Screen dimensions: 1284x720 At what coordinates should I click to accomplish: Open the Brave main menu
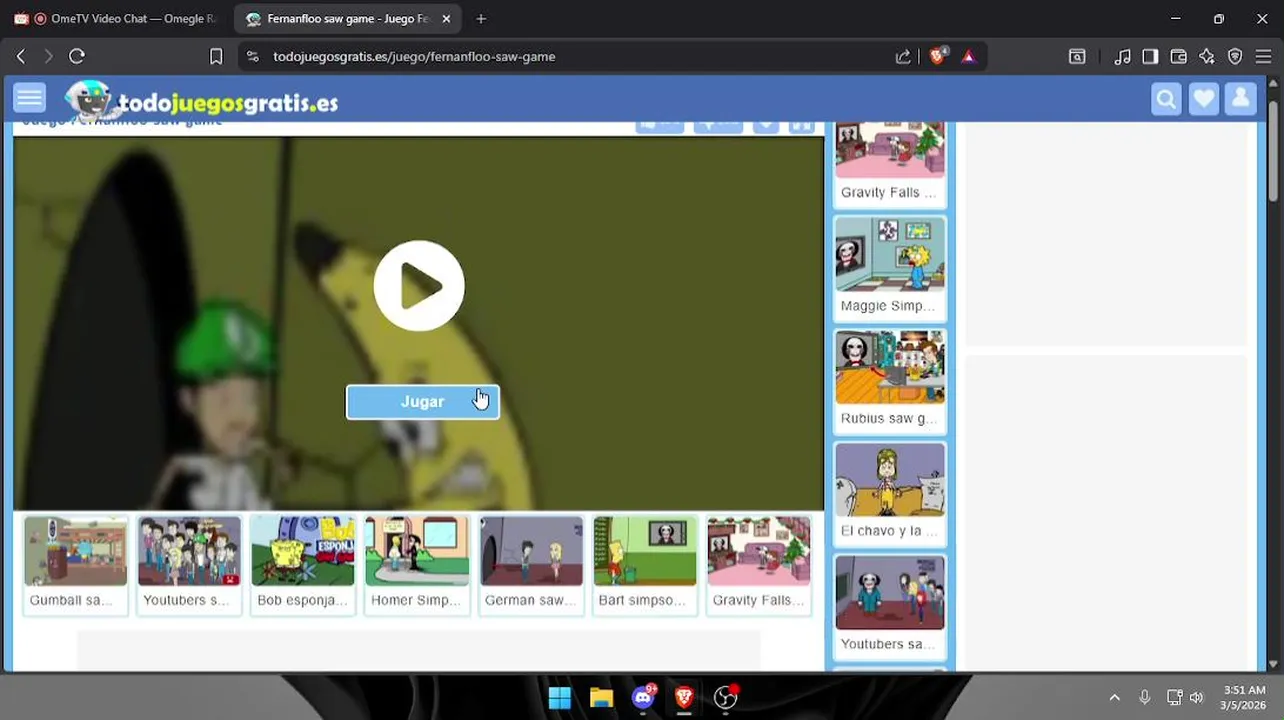click(x=1264, y=57)
